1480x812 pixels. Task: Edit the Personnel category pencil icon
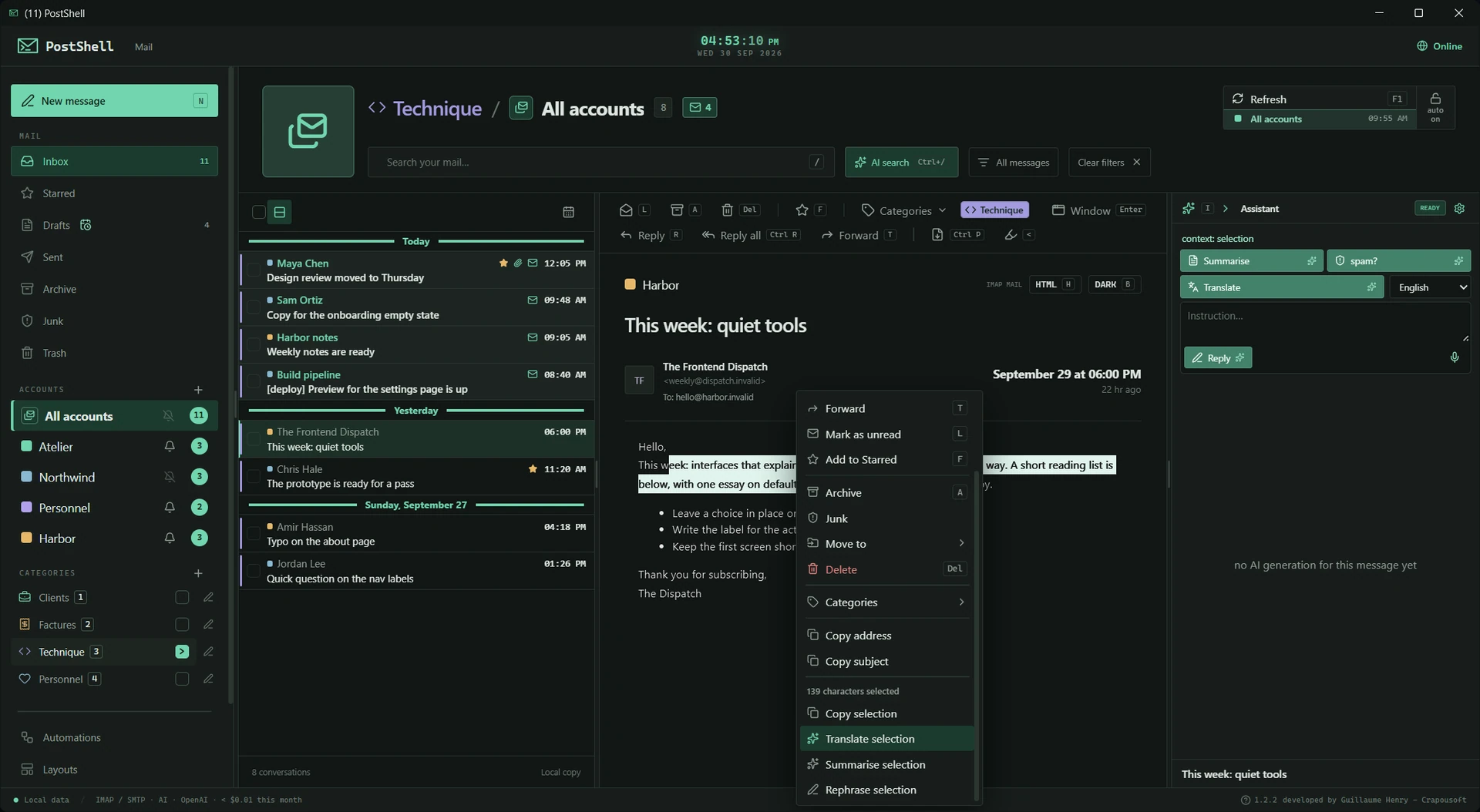tap(208, 679)
